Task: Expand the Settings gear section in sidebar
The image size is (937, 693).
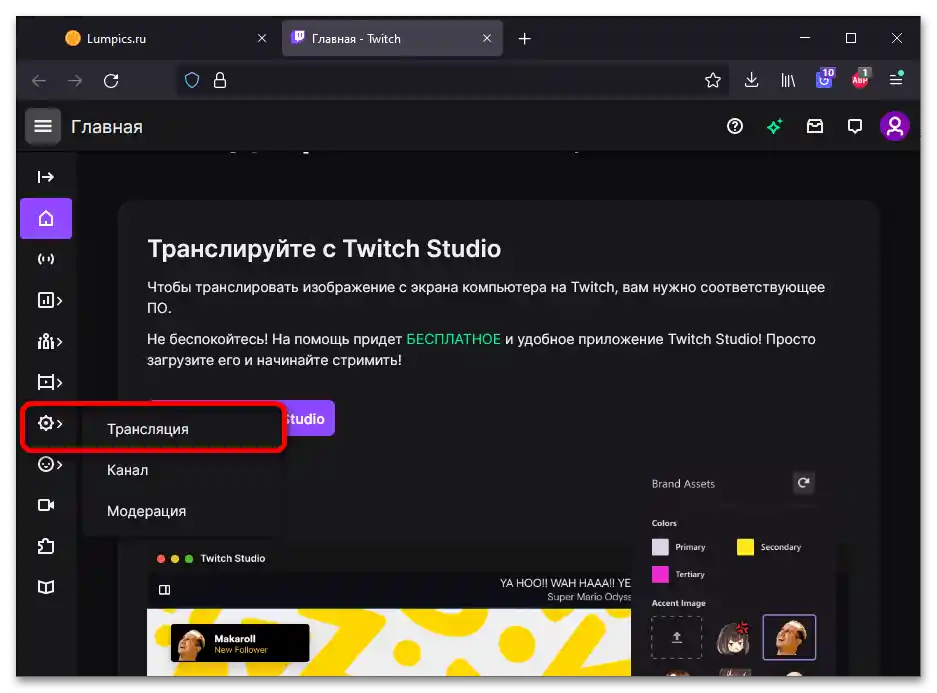Action: [50, 424]
